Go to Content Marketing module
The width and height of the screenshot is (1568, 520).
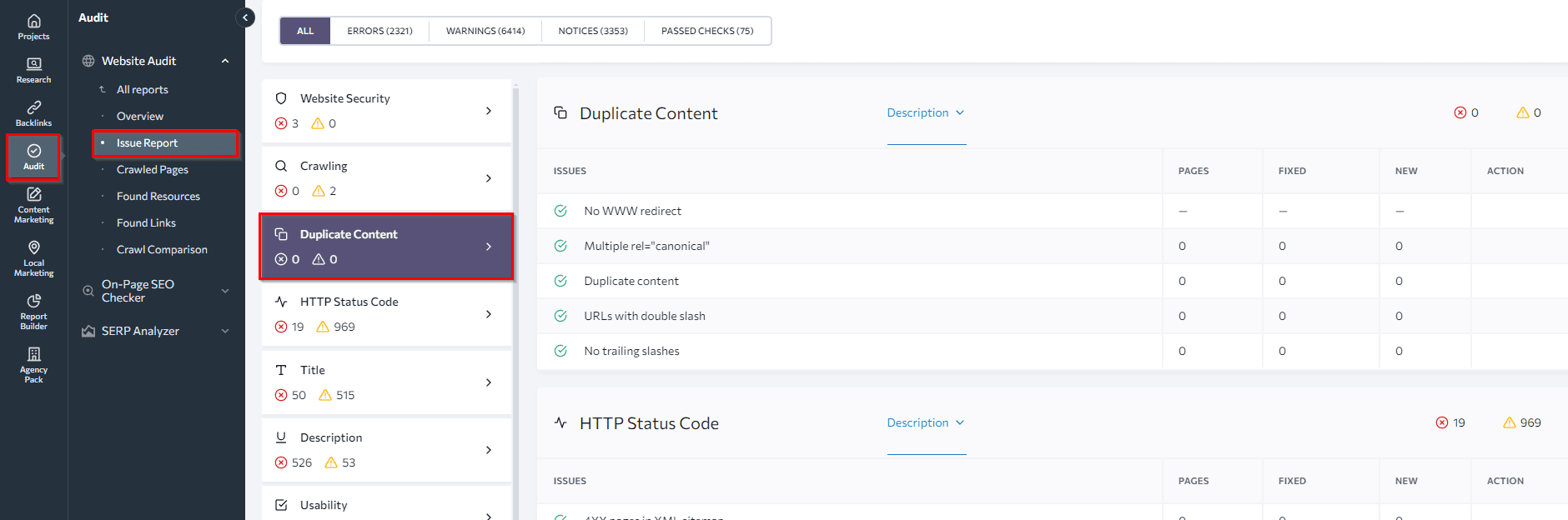click(33, 205)
